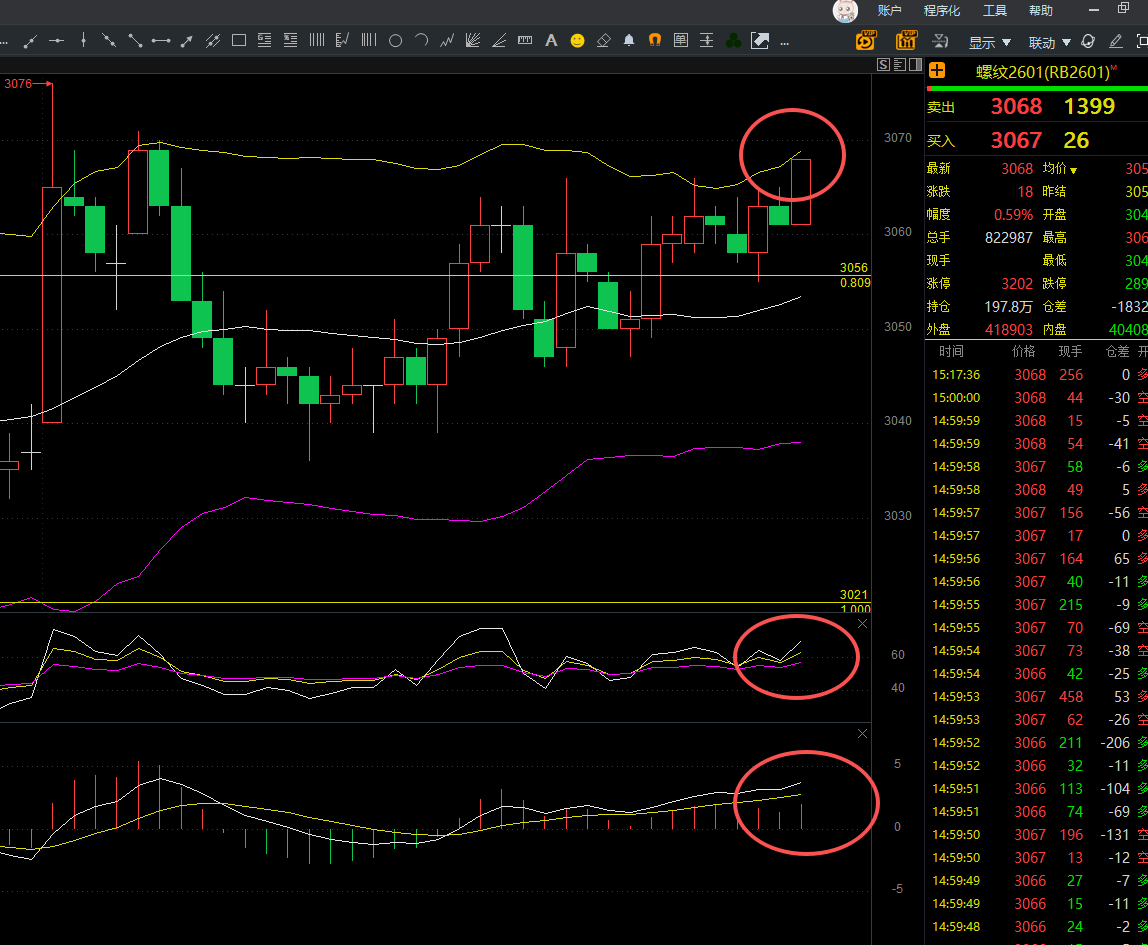Select the rectangle drawing tool
Screen dimensions: 1148x945
(x=239, y=41)
